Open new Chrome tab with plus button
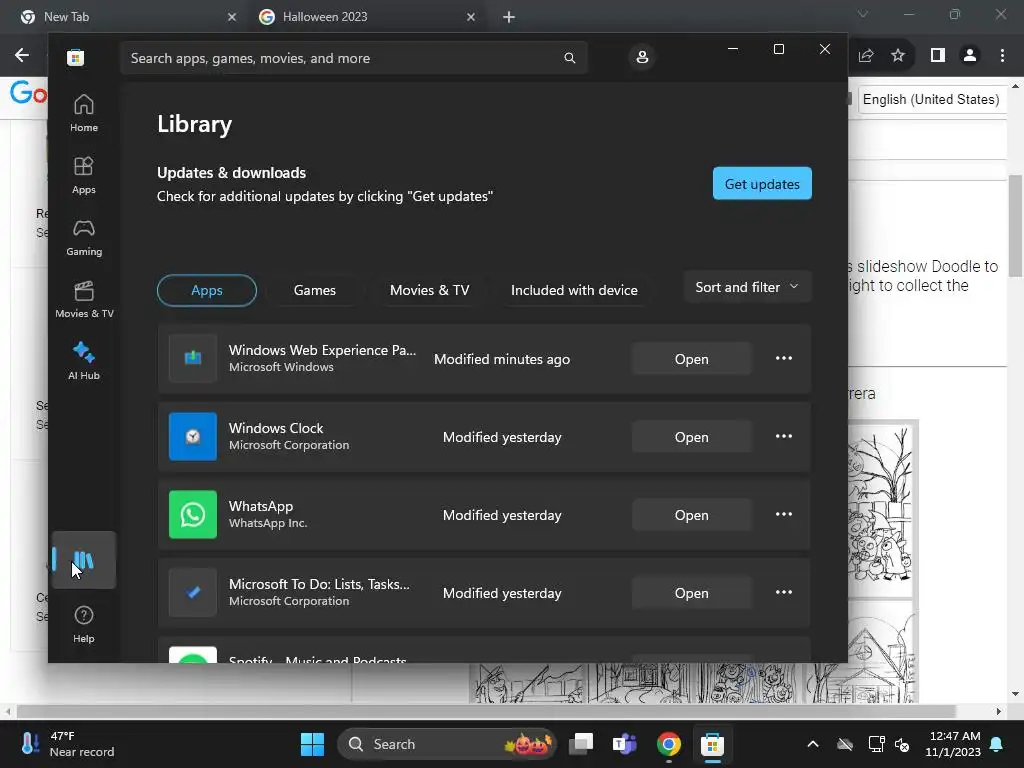This screenshot has width=1024, height=768. point(509,17)
